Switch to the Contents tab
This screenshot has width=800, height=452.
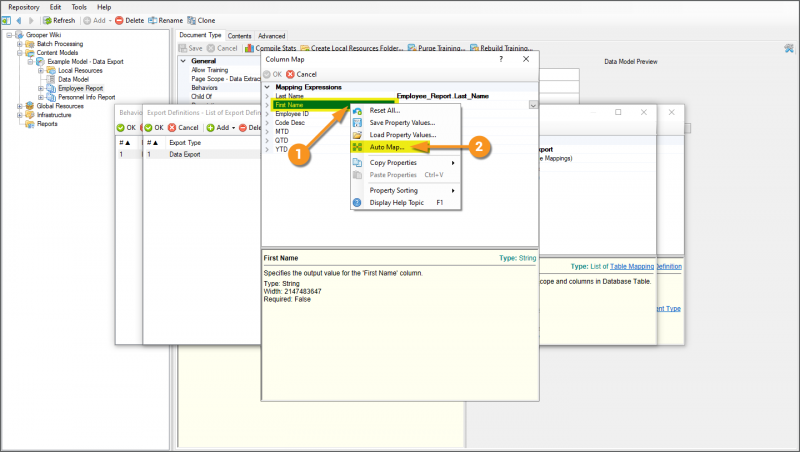point(239,36)
